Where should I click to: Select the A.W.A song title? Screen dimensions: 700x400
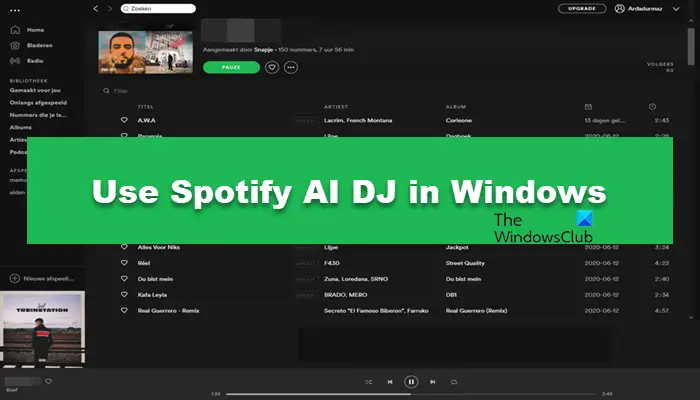(146, 121)
